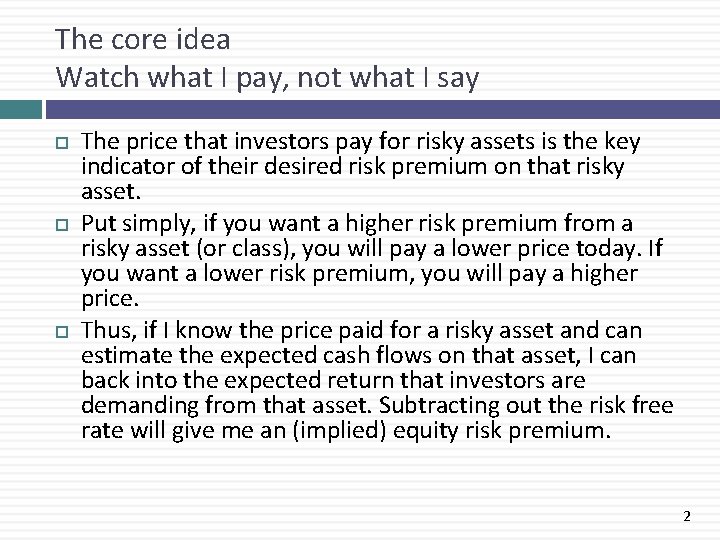The width and height of the screenshot is (720, 540).
Task: Click the first square bullet marker
Action: 62,143
